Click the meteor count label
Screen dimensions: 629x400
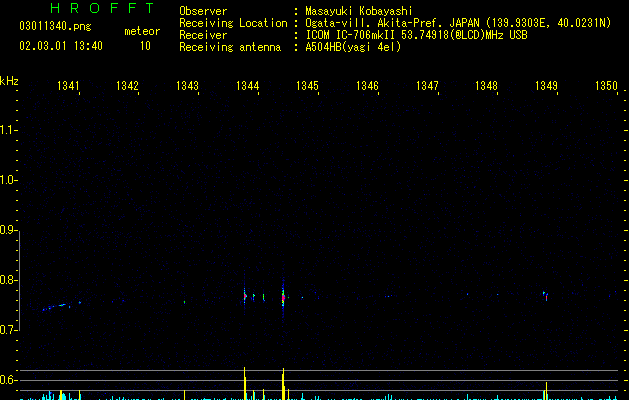[x=142, y=31]
